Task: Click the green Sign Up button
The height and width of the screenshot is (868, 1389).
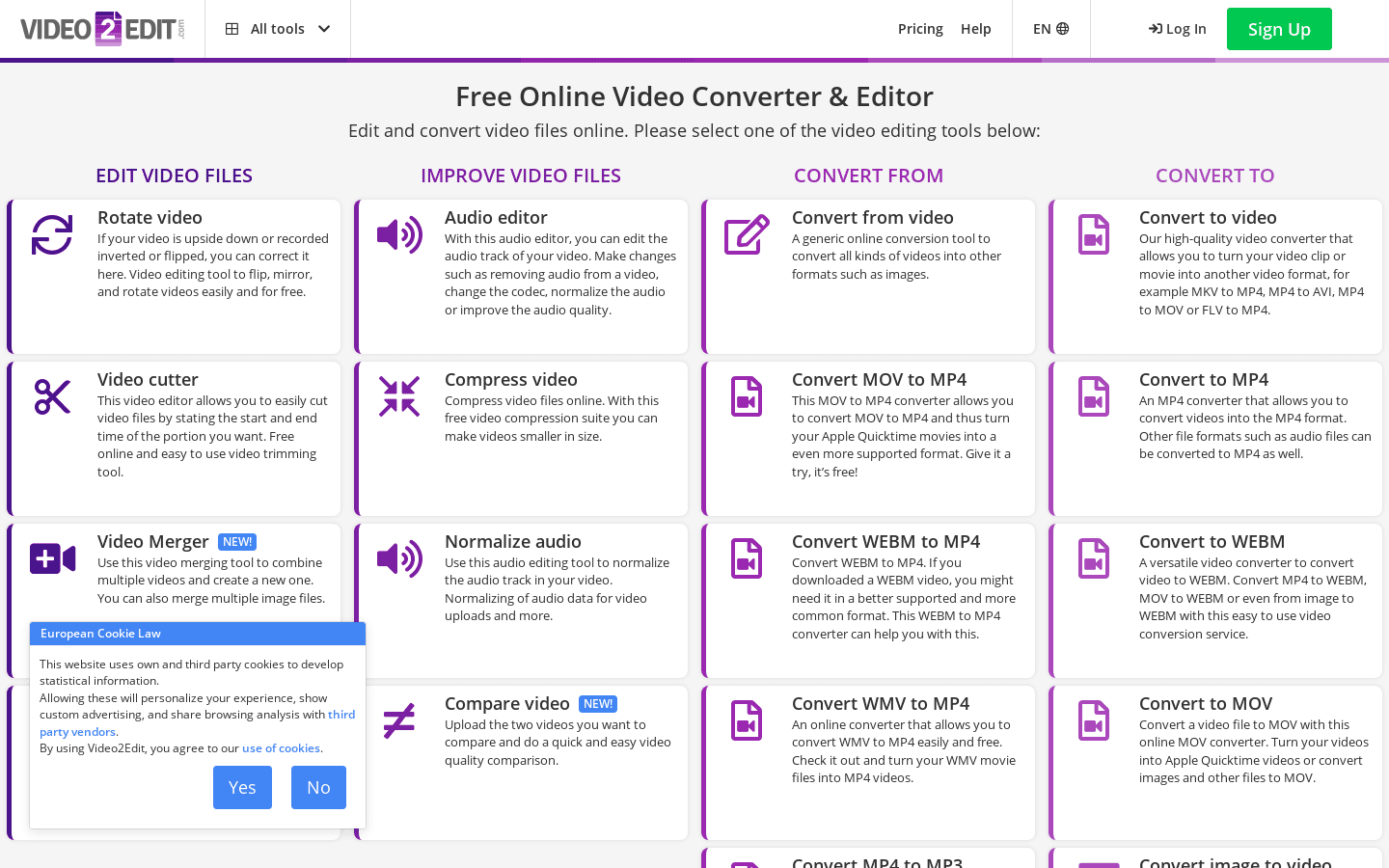Action: pyautogui.click(x=1278, y=29)
